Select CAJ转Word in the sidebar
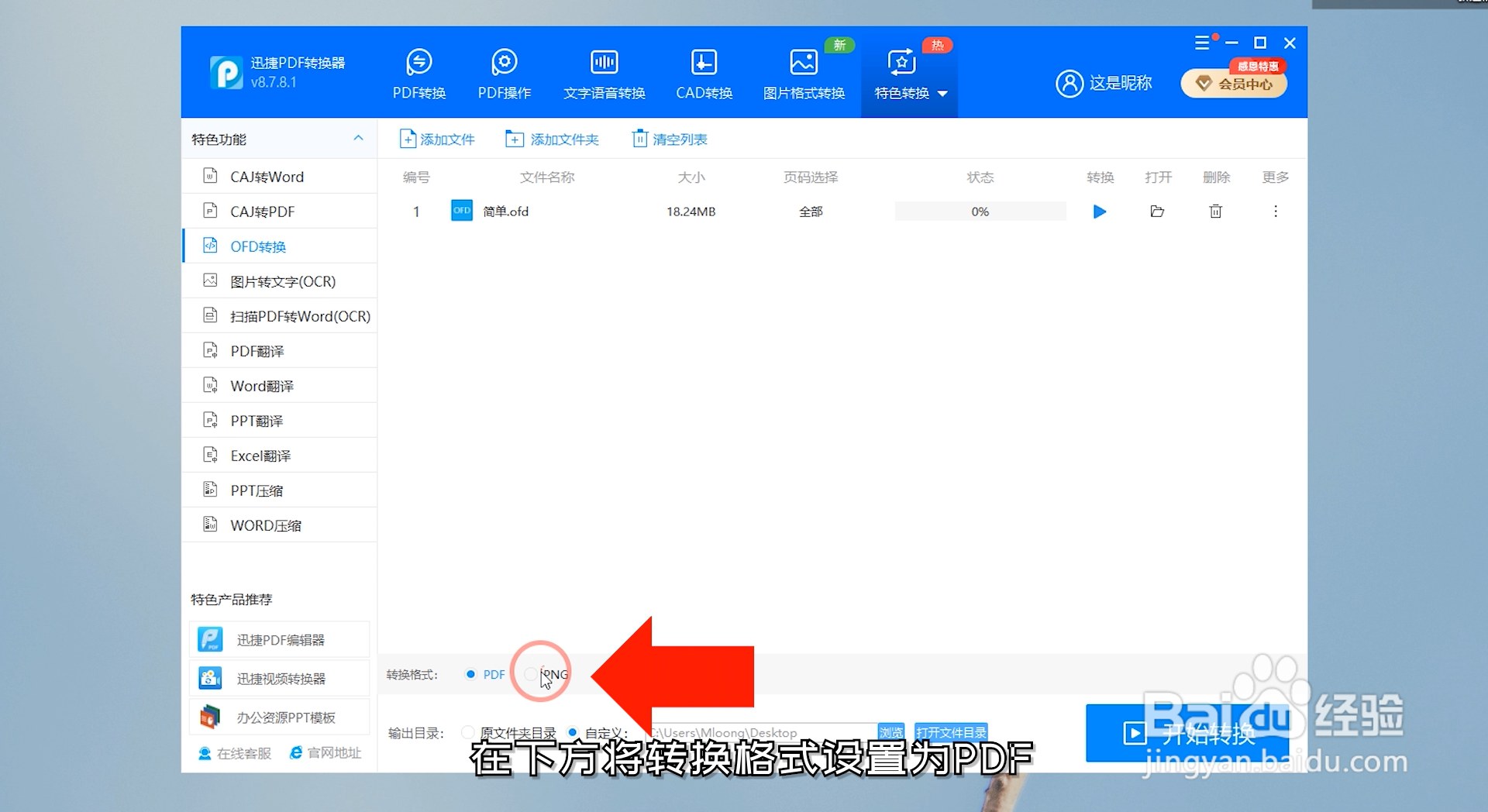 pyautogui.click(x=280, y=177)
